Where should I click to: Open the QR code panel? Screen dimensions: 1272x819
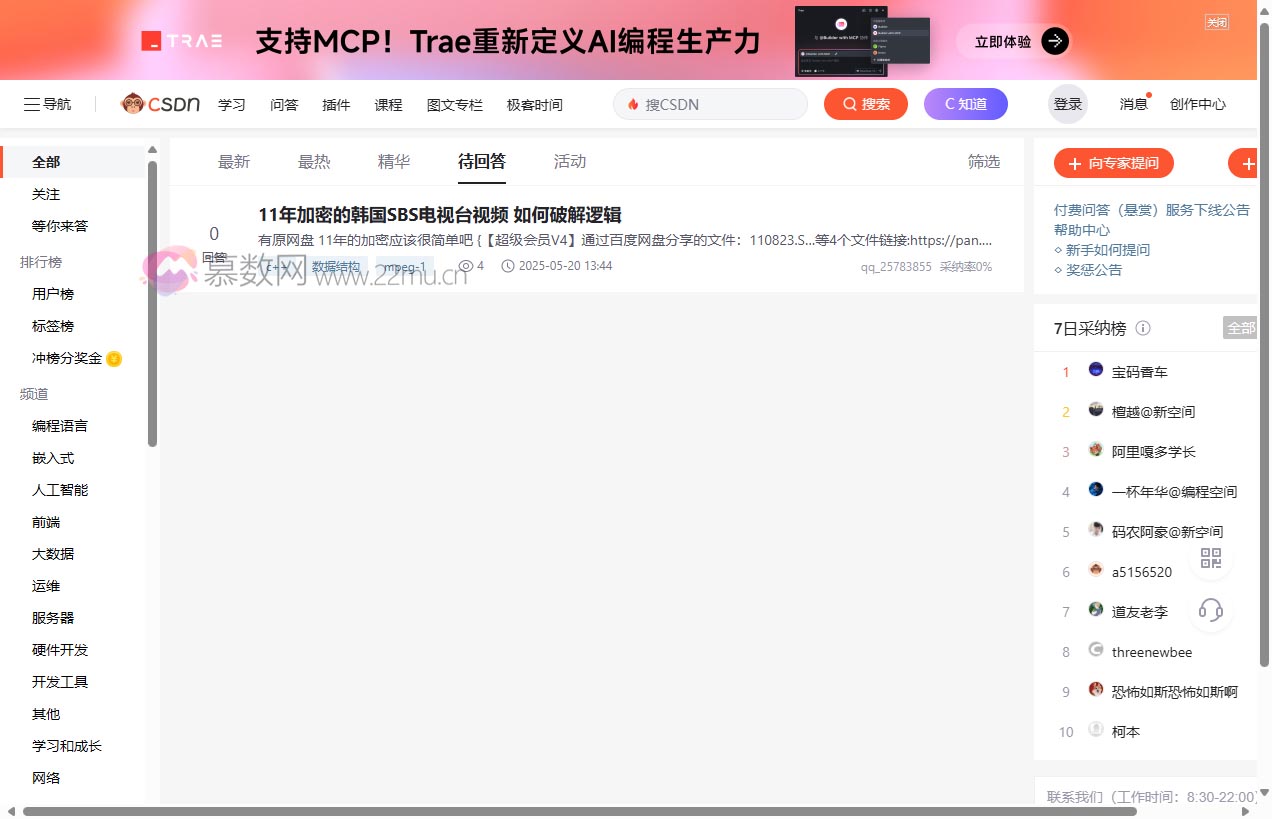coord(1210,559)
